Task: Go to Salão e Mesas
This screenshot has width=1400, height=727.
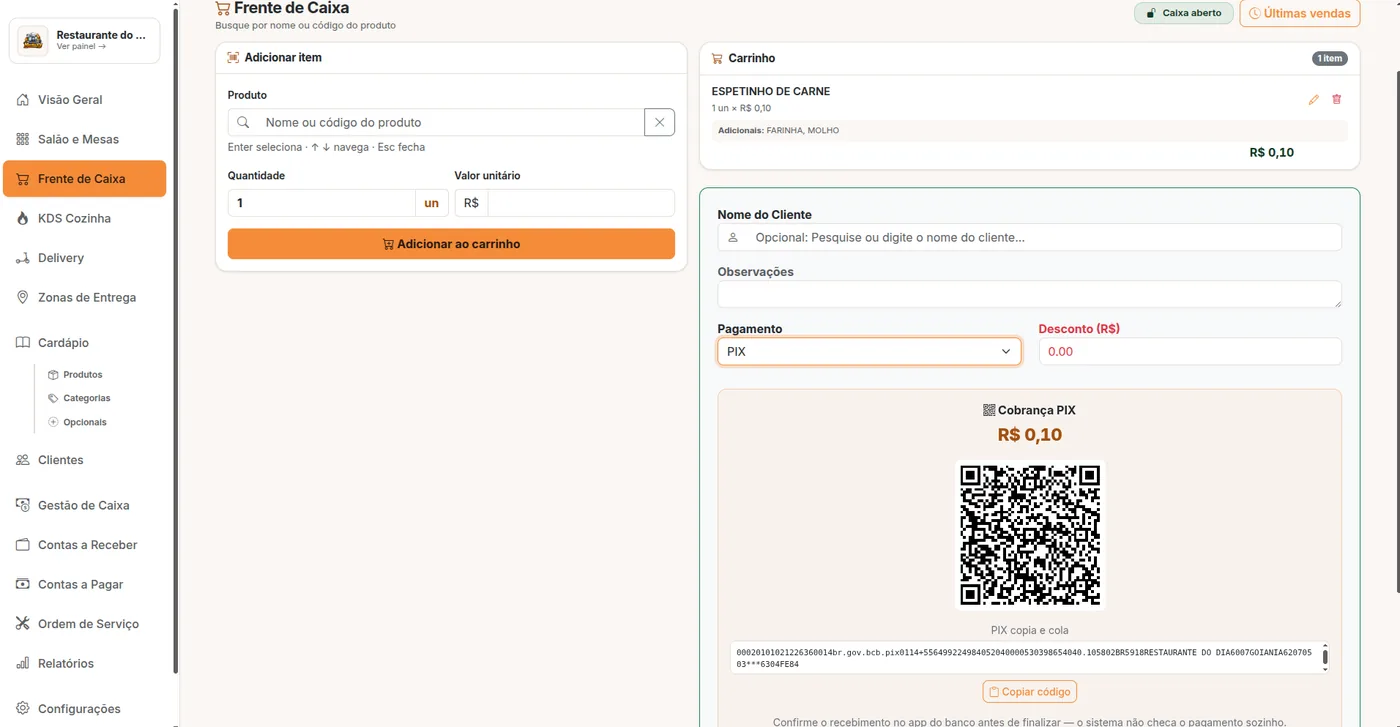Action: [84, 139]
